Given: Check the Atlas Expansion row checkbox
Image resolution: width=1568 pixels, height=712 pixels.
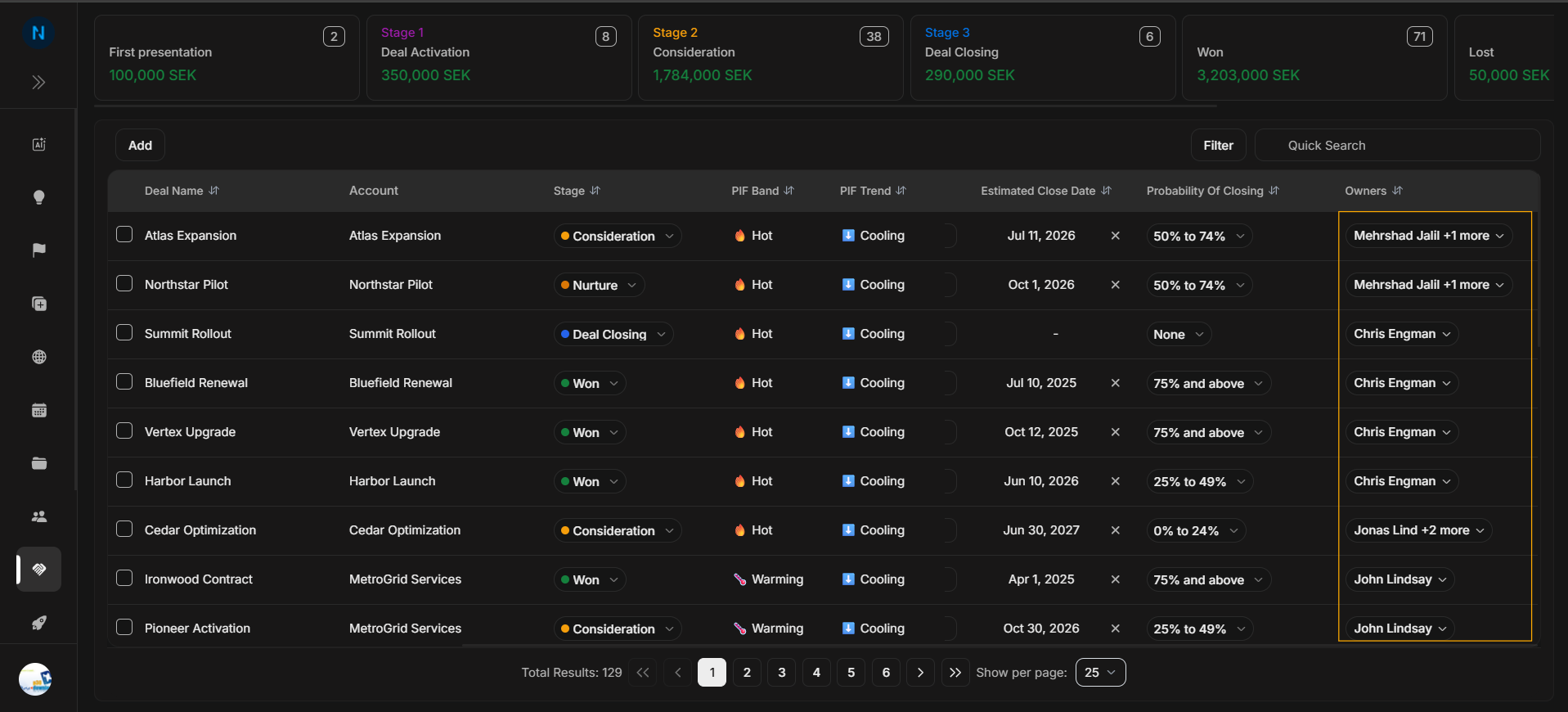Looking at the screenshot, I should [124, 235].
